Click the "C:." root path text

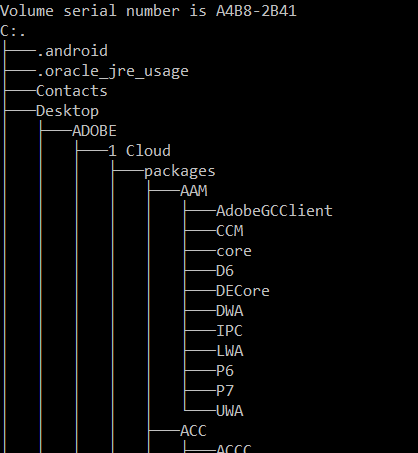(x=13, y=31)
